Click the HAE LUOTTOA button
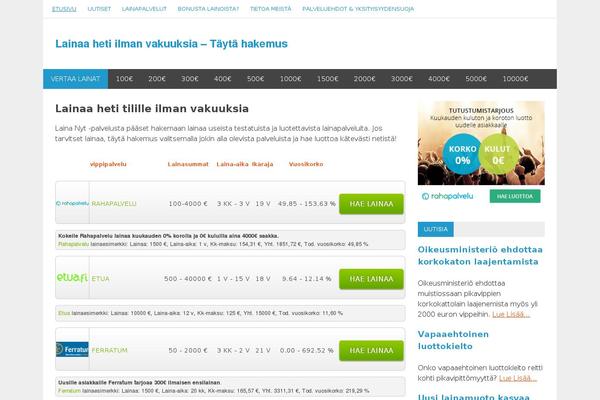 point(515,196)
